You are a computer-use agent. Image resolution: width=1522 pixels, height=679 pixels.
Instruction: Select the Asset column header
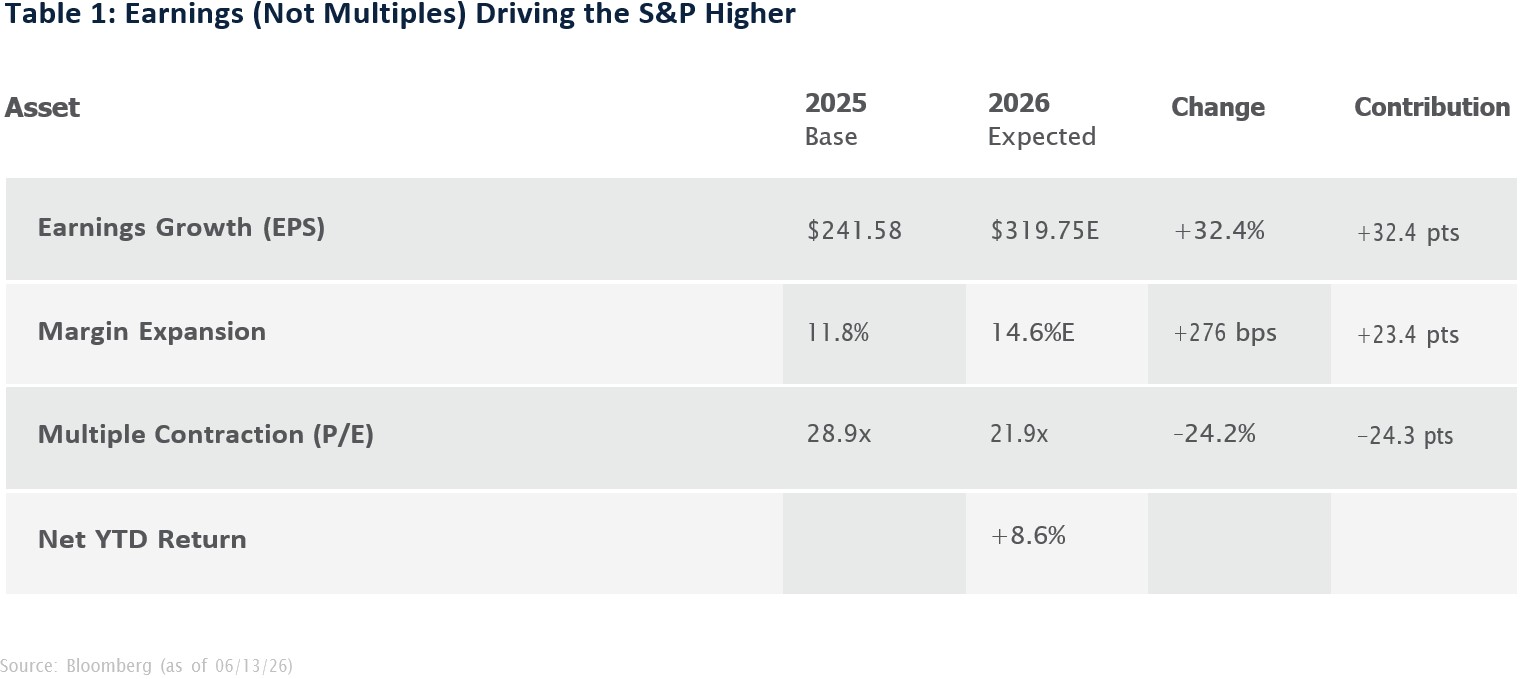pos(42,107)
